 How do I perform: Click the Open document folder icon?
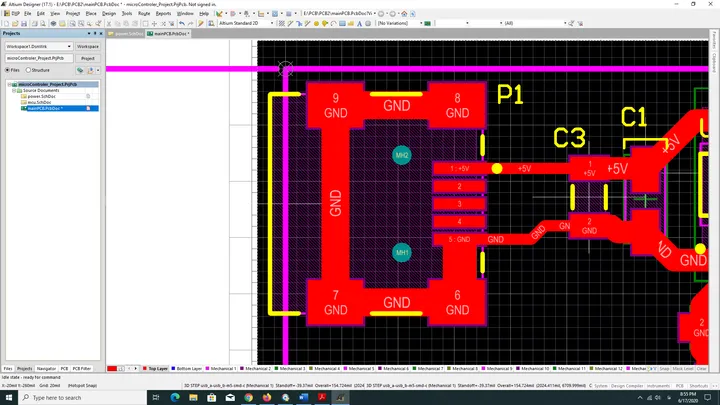coord(15,23)
